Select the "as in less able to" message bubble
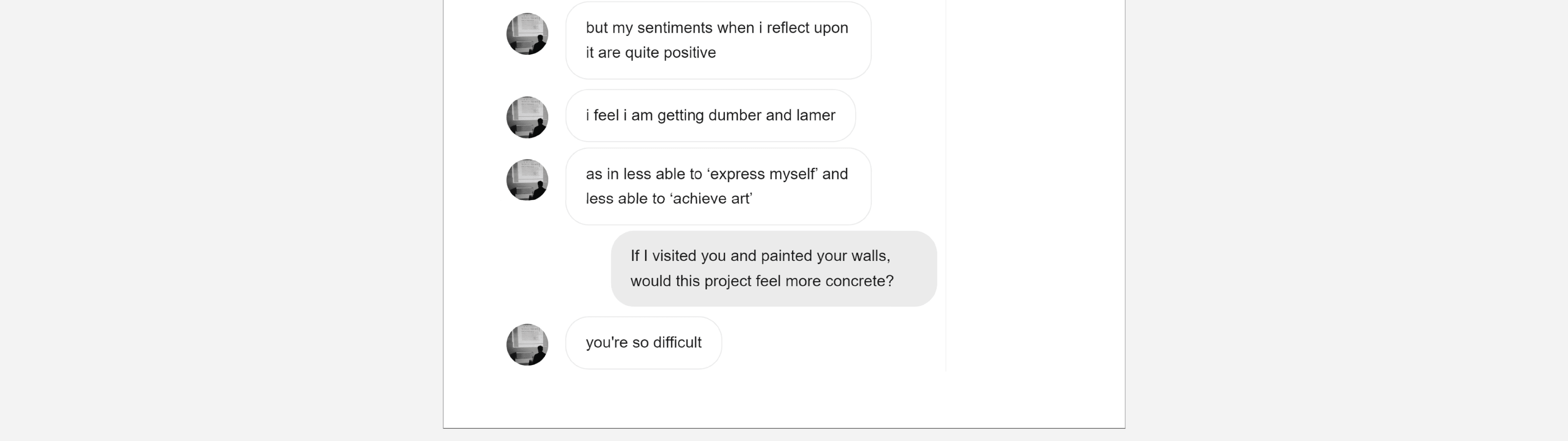 pos(718,186)
